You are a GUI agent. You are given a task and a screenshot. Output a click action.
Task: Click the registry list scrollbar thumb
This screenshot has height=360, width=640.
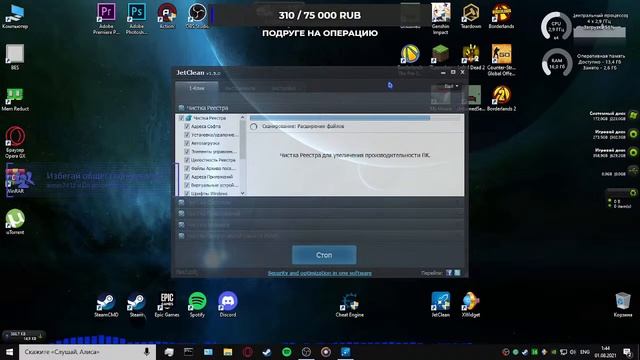coord(243,140)
